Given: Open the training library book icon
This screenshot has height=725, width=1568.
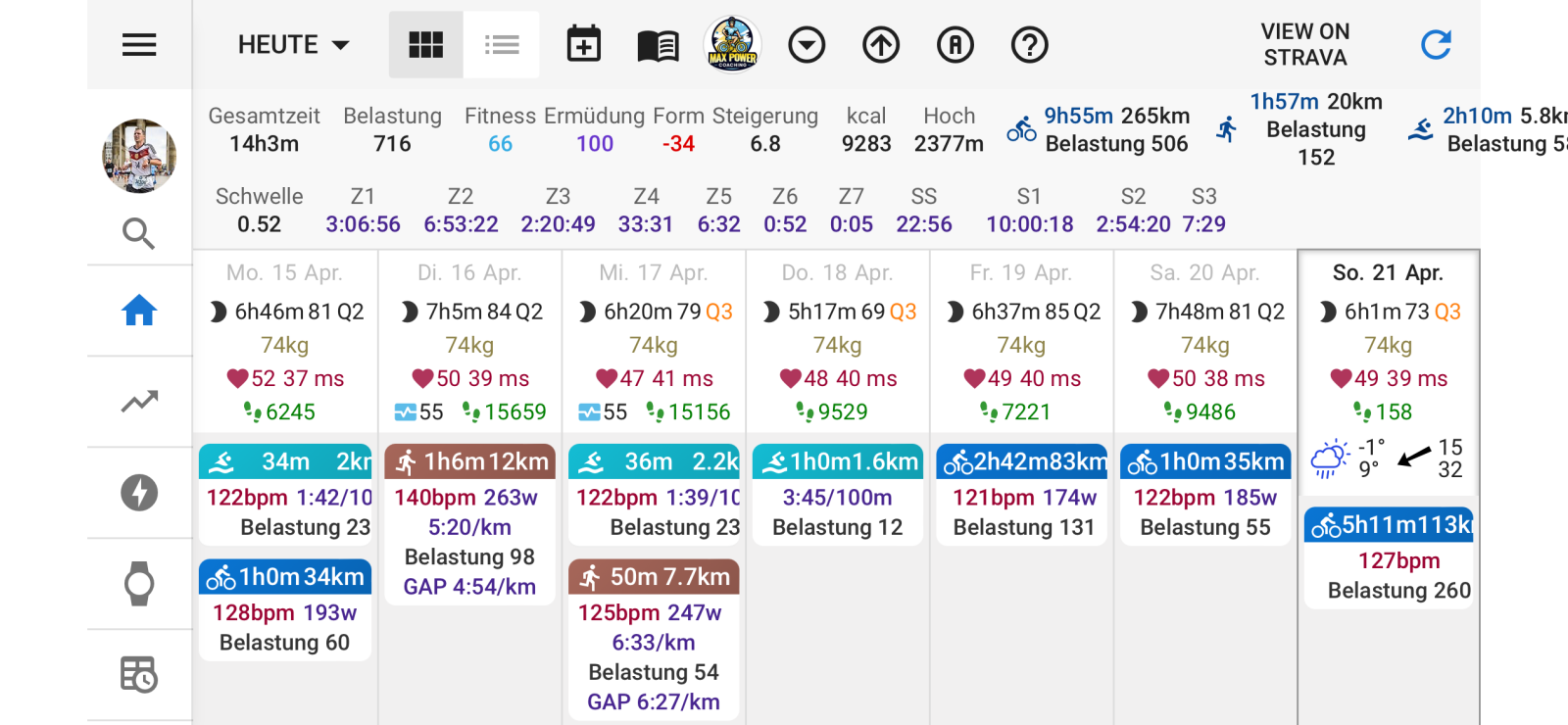Looking at the screenshot, I should pyautogui.click(x=658, y=45).
